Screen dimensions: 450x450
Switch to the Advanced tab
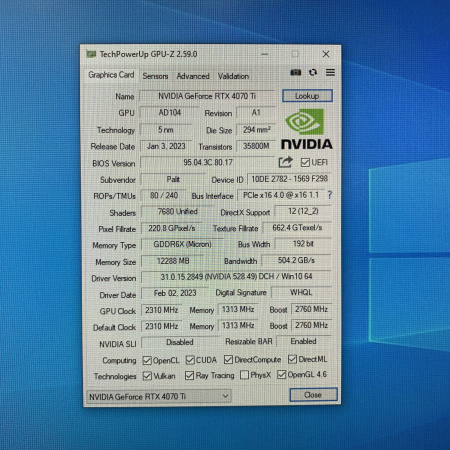[x=193, y=76]
